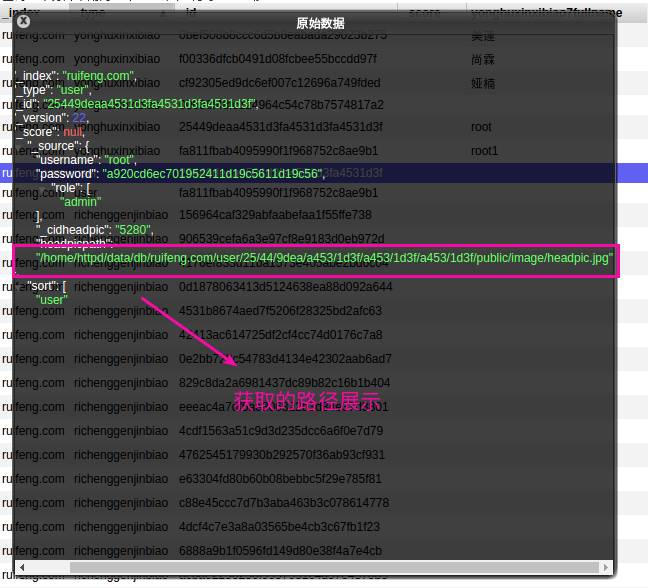The width and height of the screenshot is (648, 588).
Task: Select background row with id 4dcf4c7e3a8a03565be4cb3c67fb1f23
Action: [x=324, y=526]
